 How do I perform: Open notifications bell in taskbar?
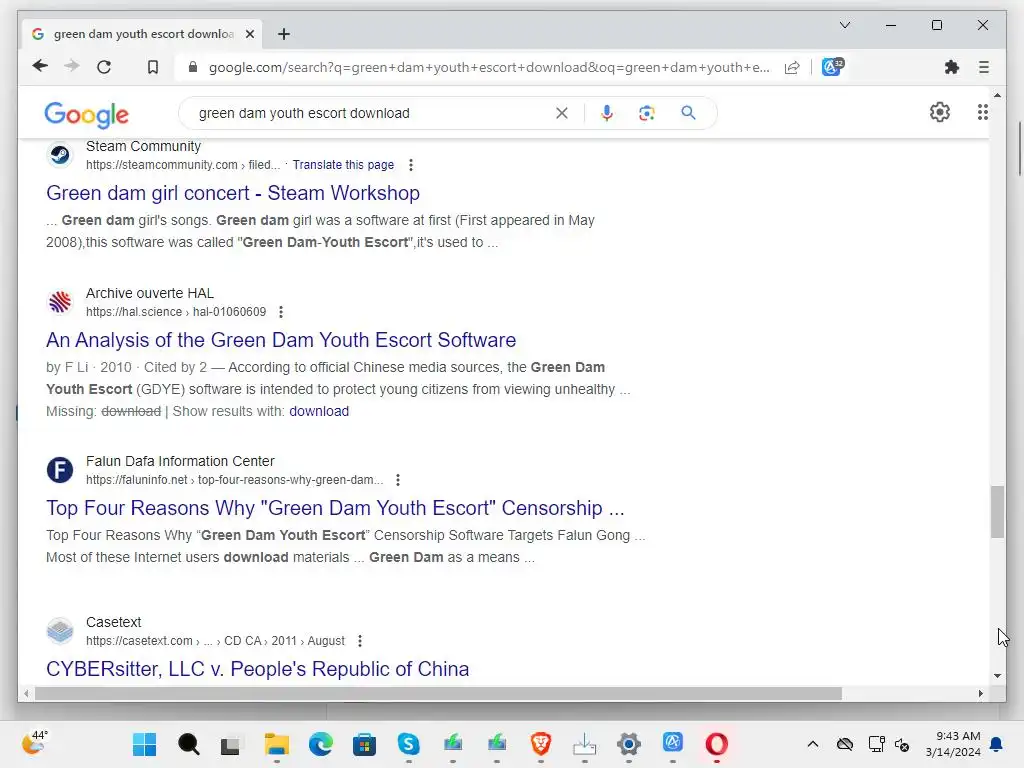tap(996, 744)
